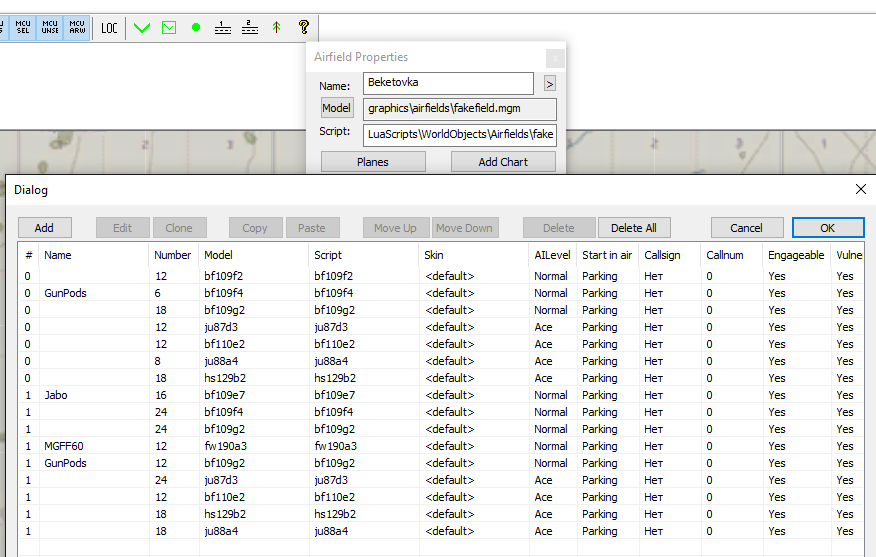The height and width of the screenshot is (557, 876).
Task: Open Planes in Airfield Properties
Action: point(373,162)
